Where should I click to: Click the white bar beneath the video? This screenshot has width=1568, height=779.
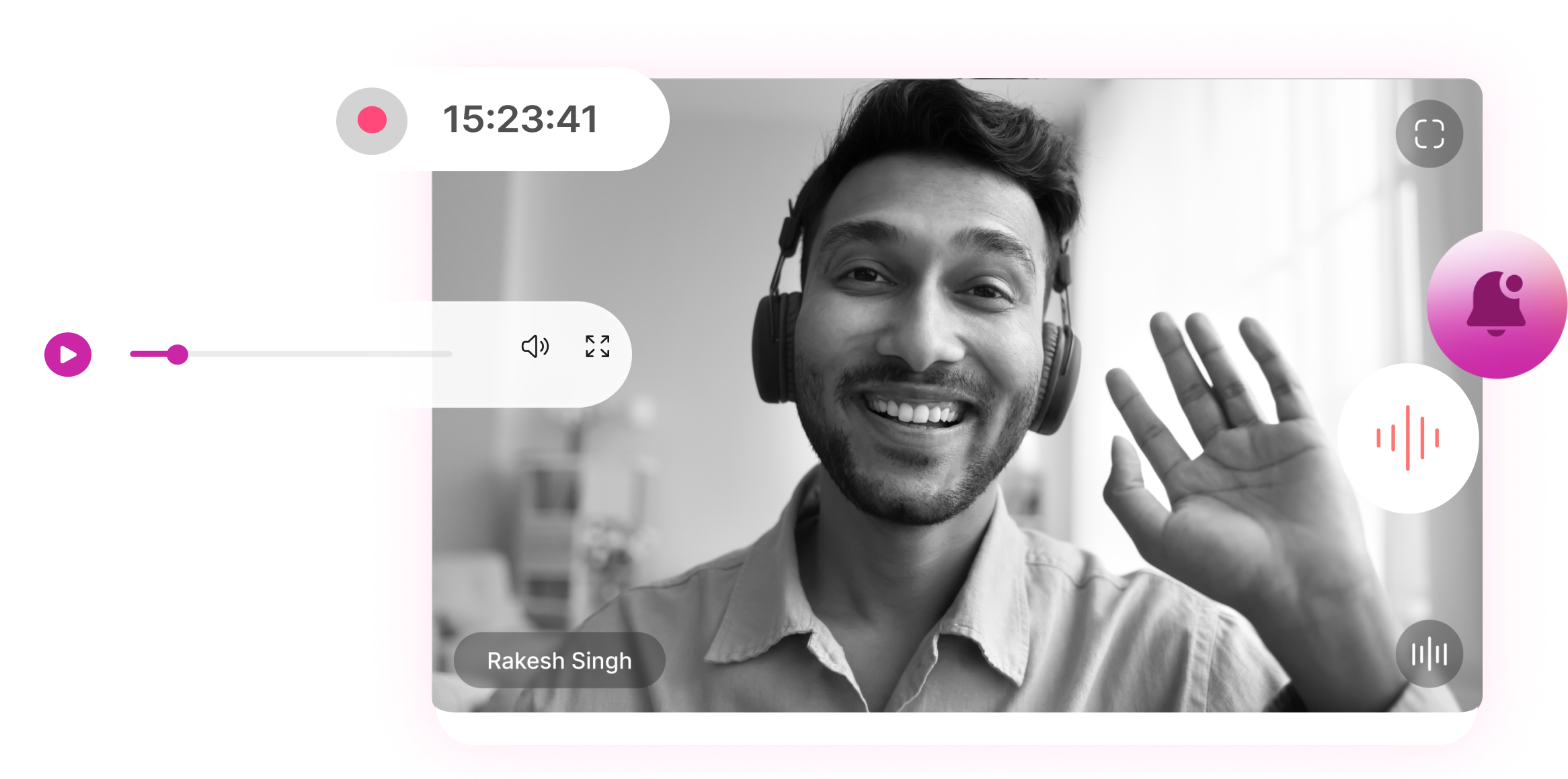(955, 728)
